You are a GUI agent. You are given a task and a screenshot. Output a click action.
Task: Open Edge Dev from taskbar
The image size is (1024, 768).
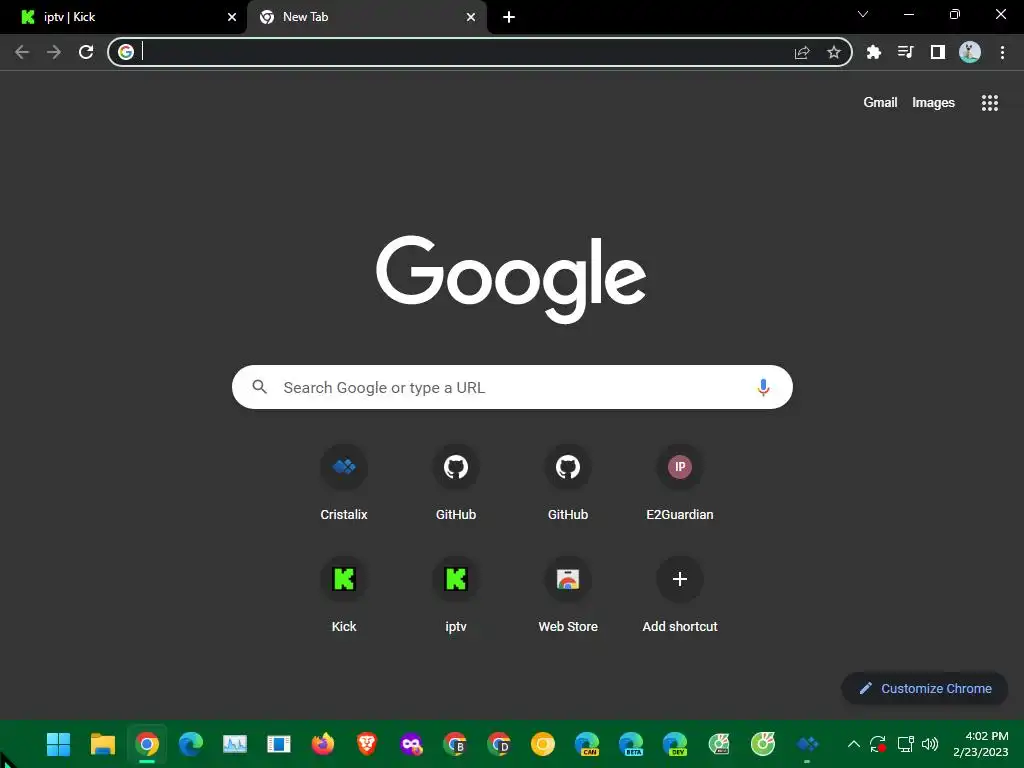(x=675, y=744)
